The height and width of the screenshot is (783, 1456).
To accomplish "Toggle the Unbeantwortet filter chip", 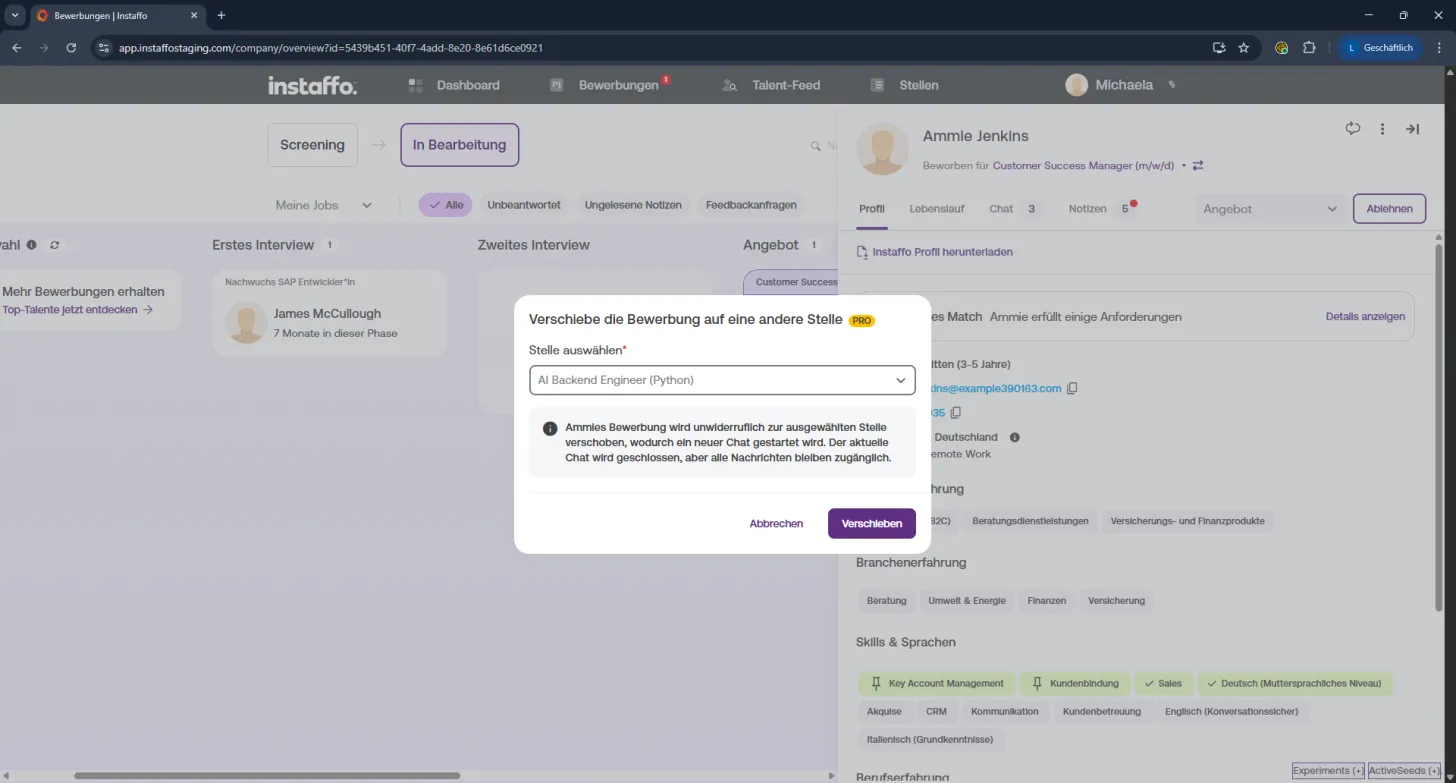I will [x=524, y=205].
